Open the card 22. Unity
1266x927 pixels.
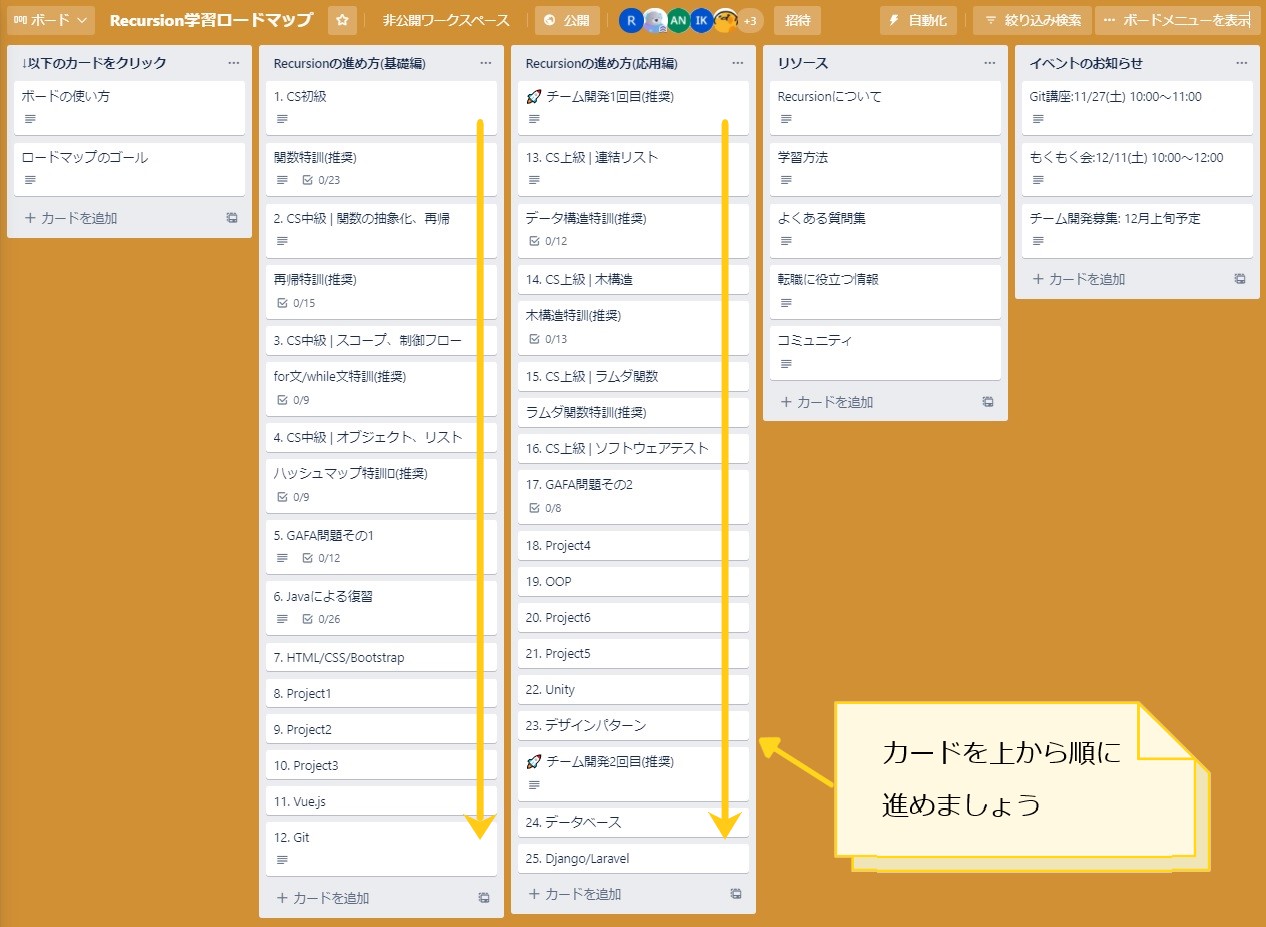click(633, 689)
